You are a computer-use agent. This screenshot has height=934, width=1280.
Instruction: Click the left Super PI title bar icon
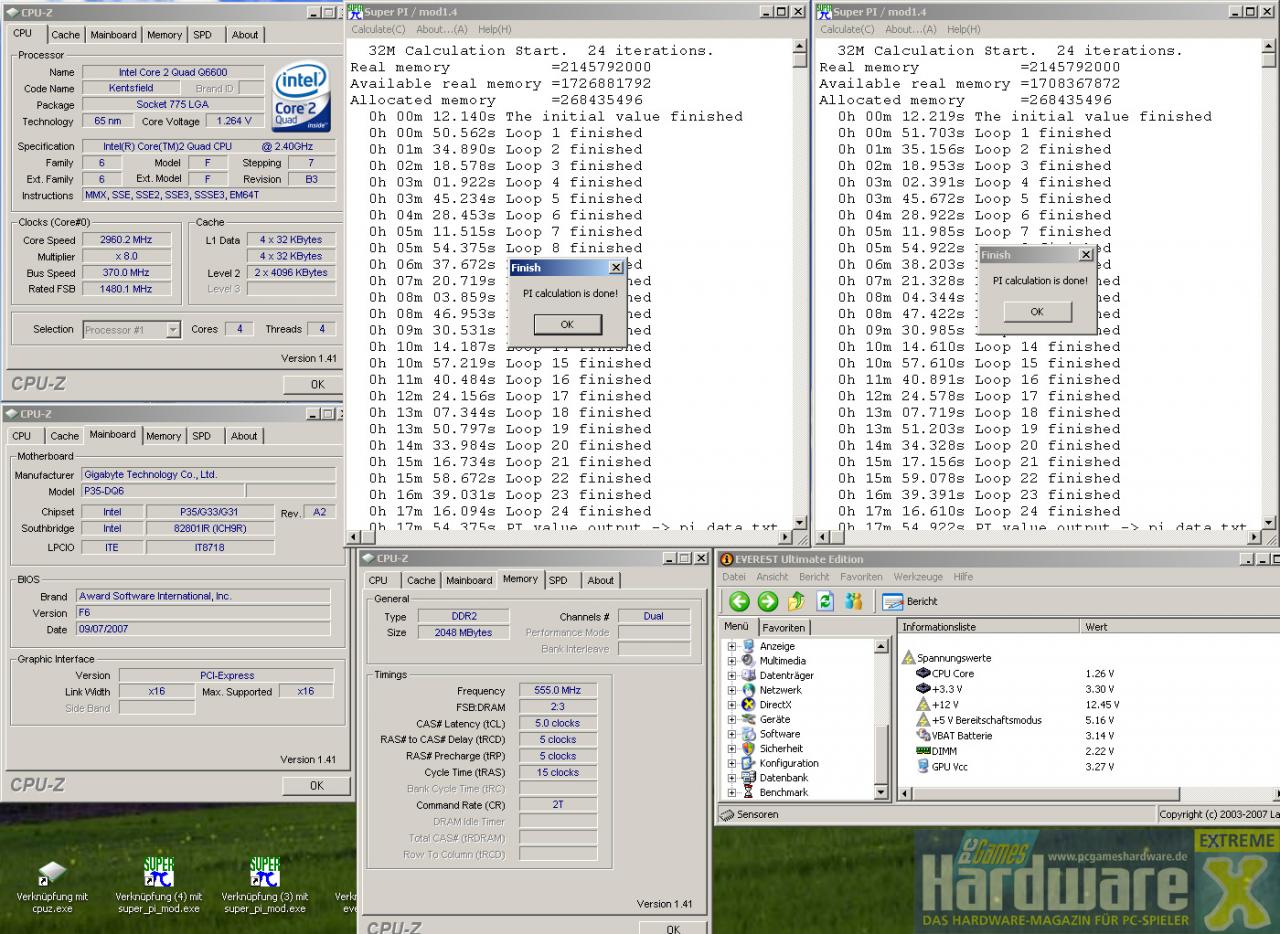tap(356, 11)
